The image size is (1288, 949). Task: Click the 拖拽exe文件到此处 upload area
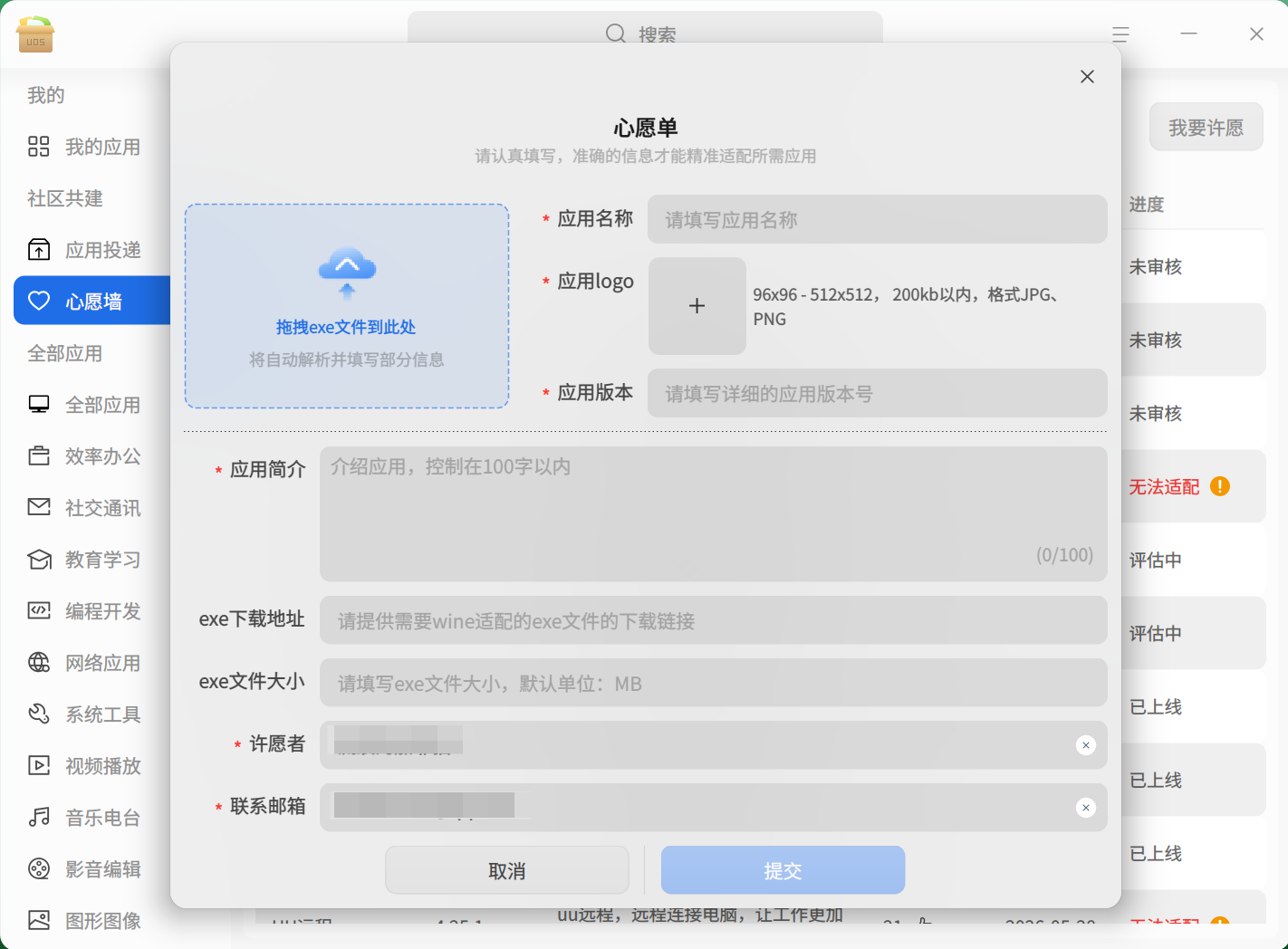coord(347,306)
